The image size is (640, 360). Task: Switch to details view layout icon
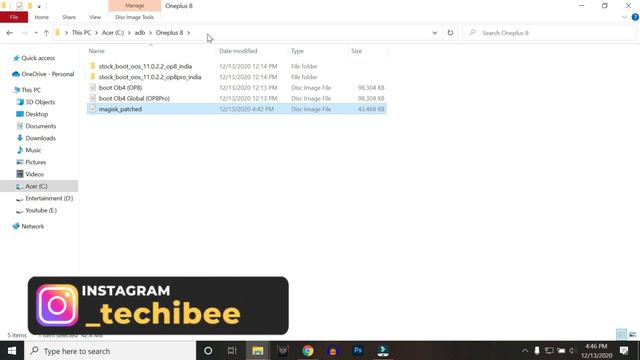[x=621, y=334]
